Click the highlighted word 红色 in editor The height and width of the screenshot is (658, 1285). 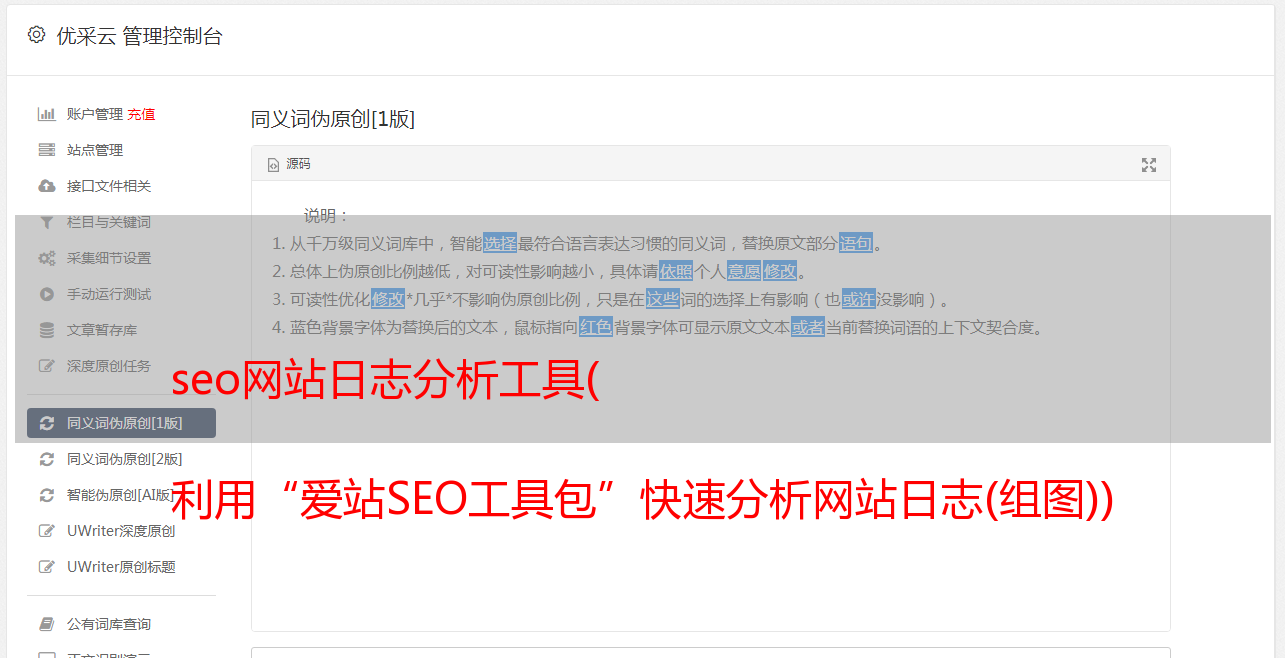[596, 327]
